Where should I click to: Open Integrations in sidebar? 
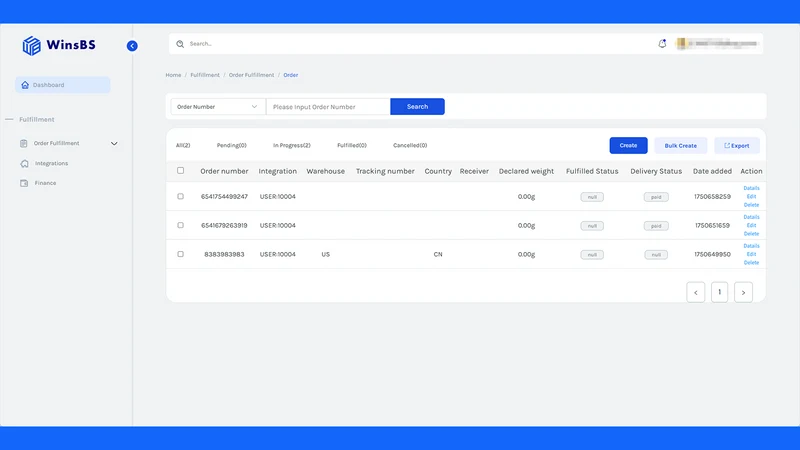pyautogui.click(x=52, y=163)
